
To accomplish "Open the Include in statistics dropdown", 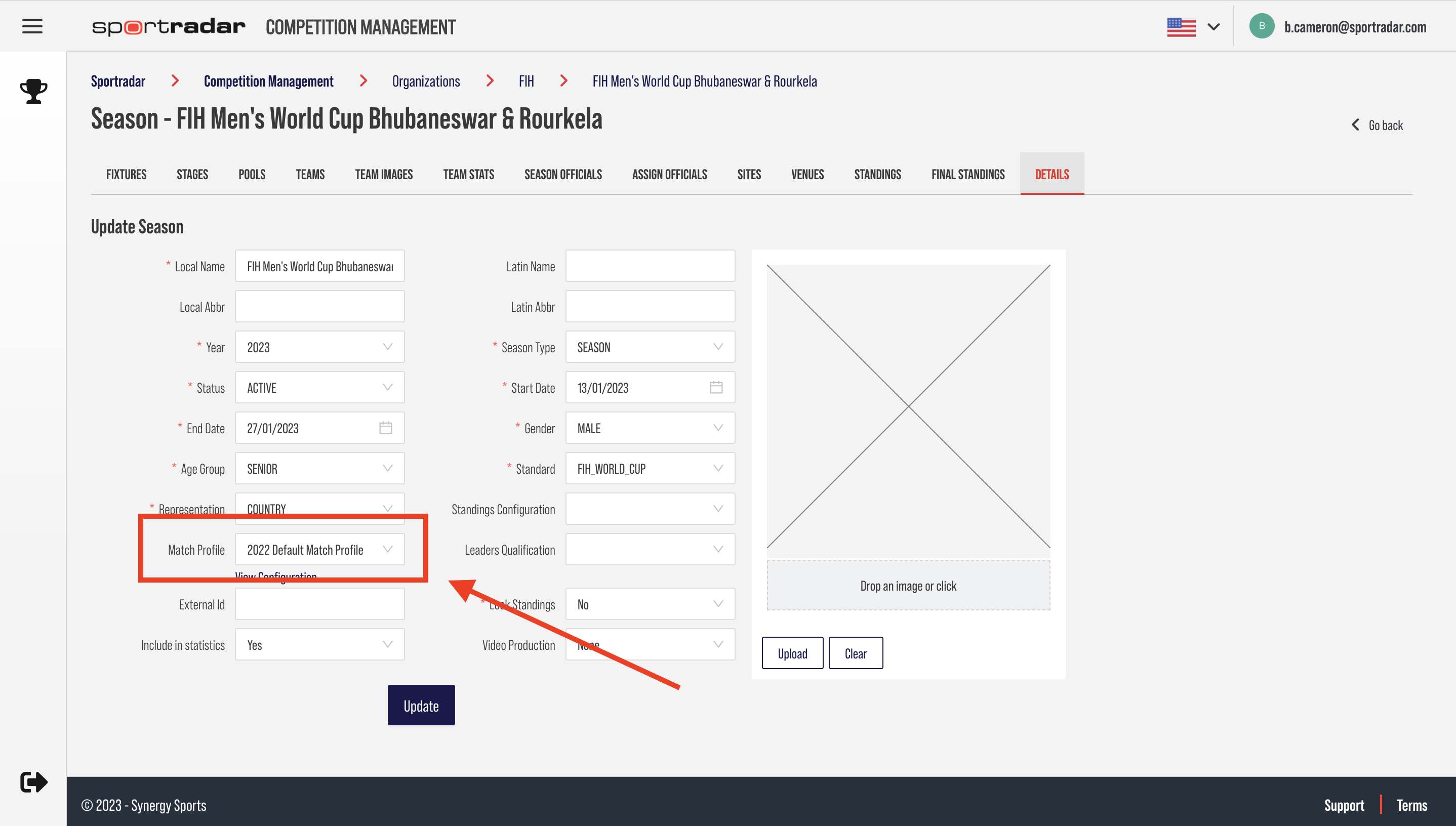I will tap(320, 644).
